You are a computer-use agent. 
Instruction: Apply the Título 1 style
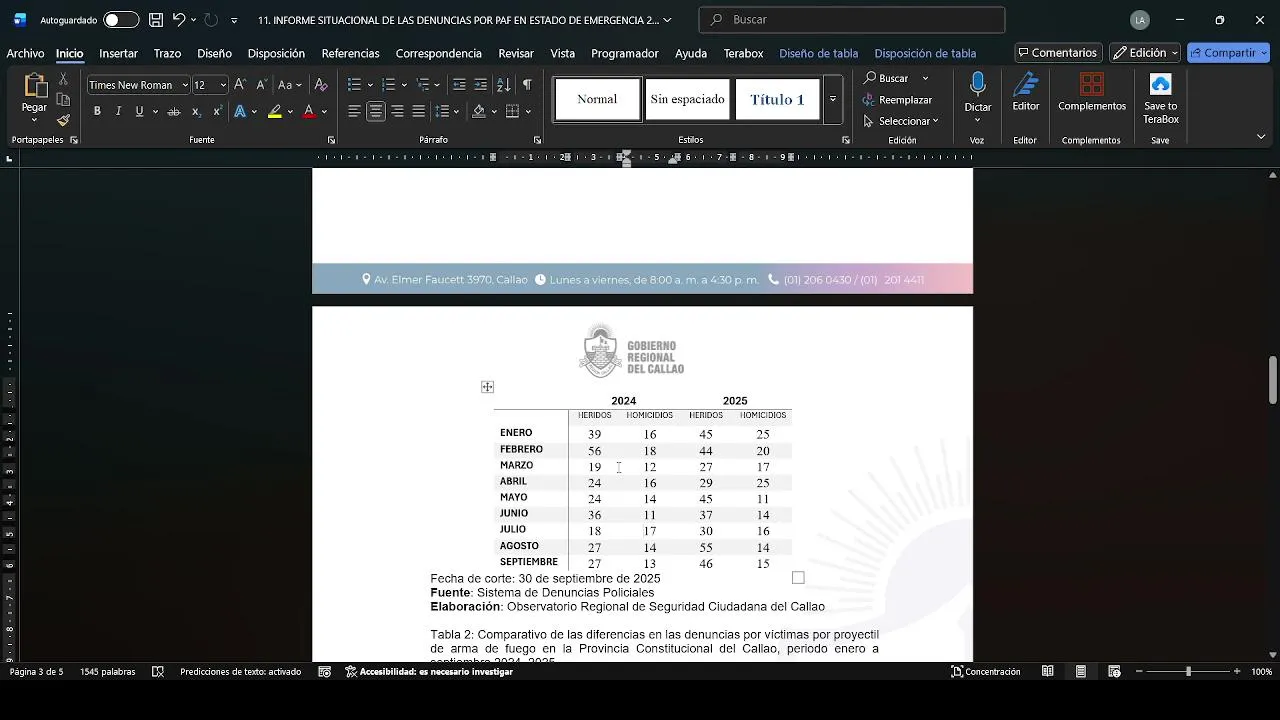point(777,99)
